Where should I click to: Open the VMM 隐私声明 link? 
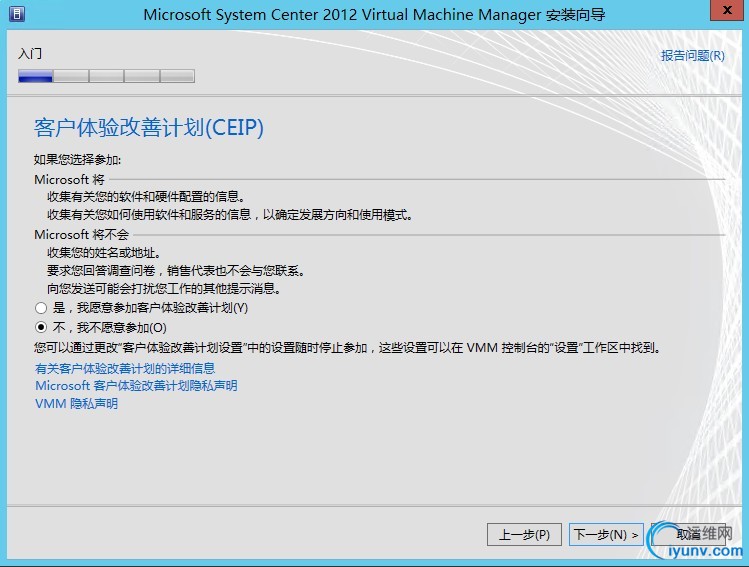pos(76,404)
